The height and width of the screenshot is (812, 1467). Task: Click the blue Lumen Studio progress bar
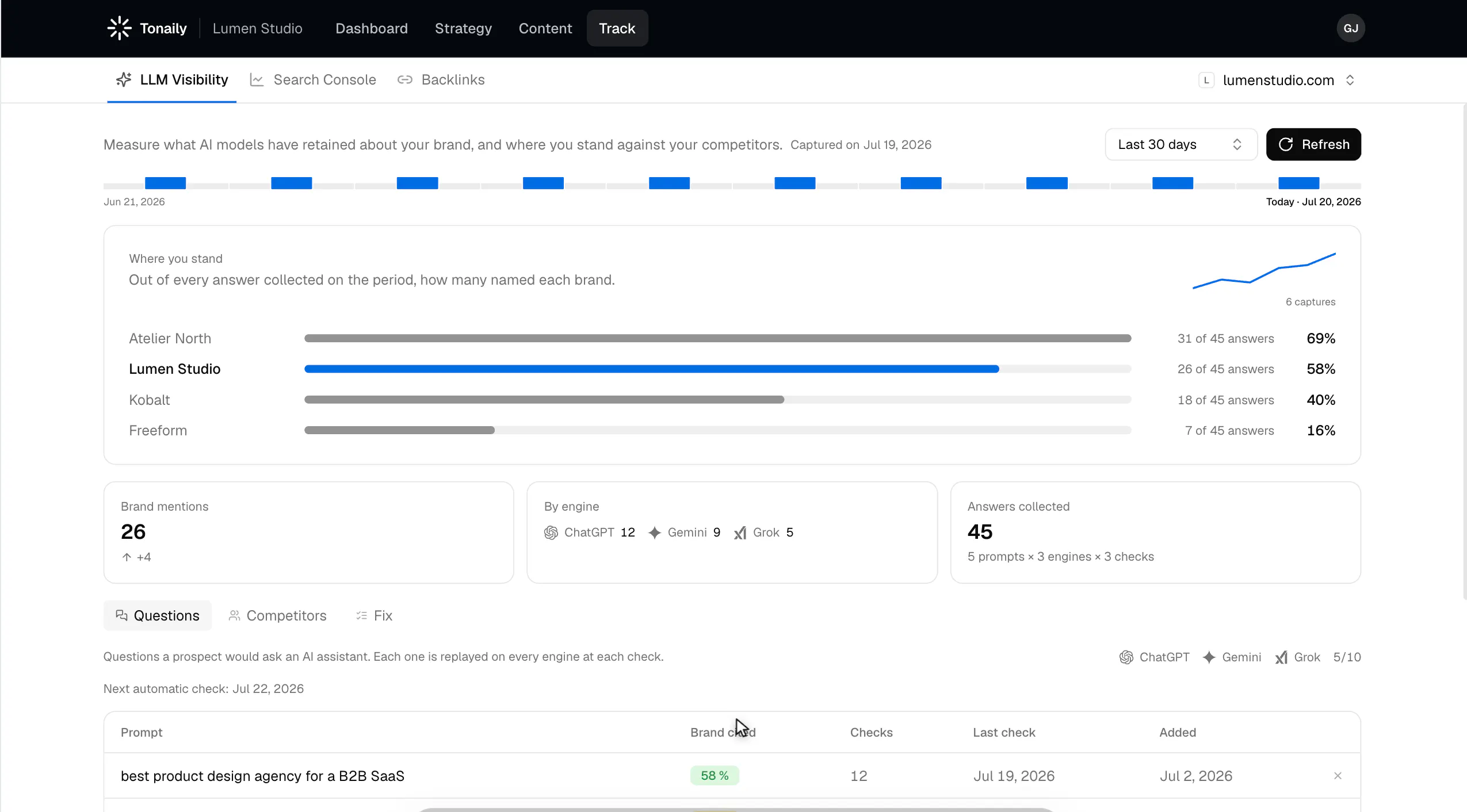[x=651, y=369]
